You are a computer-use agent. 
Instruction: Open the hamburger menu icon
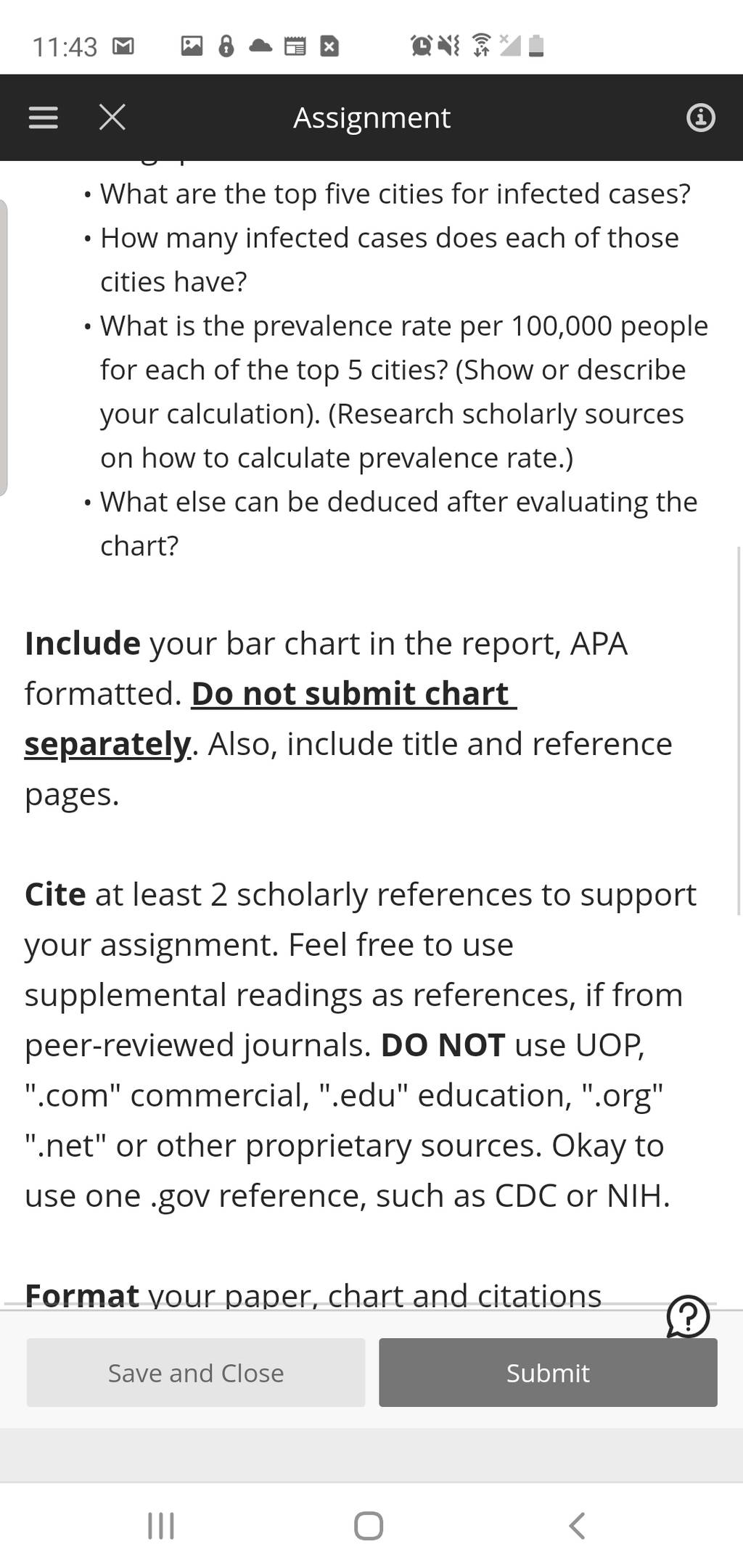coord(43,117)
